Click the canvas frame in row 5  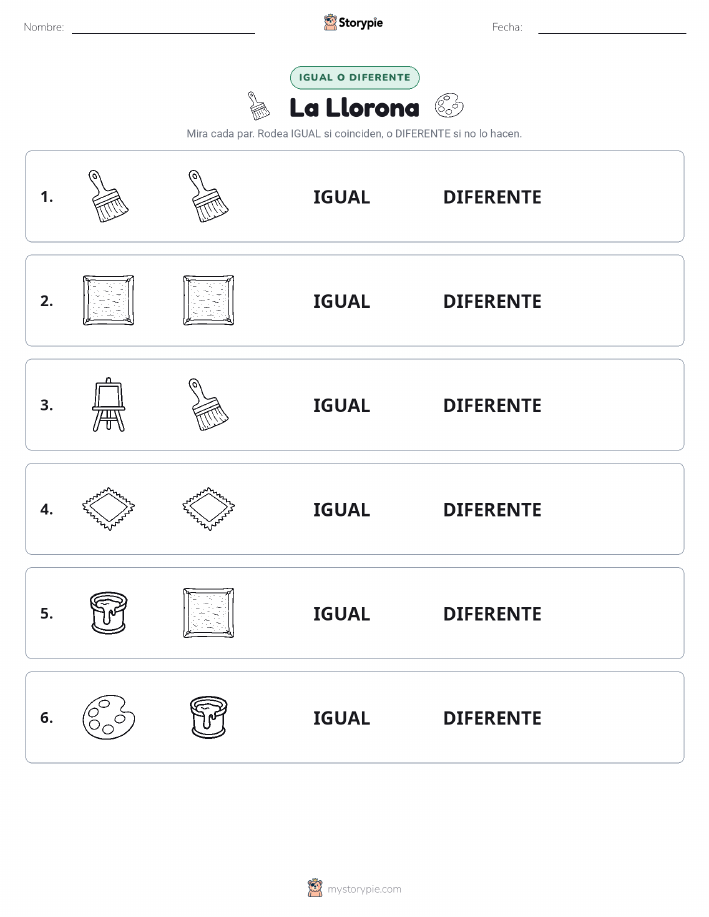(x=209, y=613)
